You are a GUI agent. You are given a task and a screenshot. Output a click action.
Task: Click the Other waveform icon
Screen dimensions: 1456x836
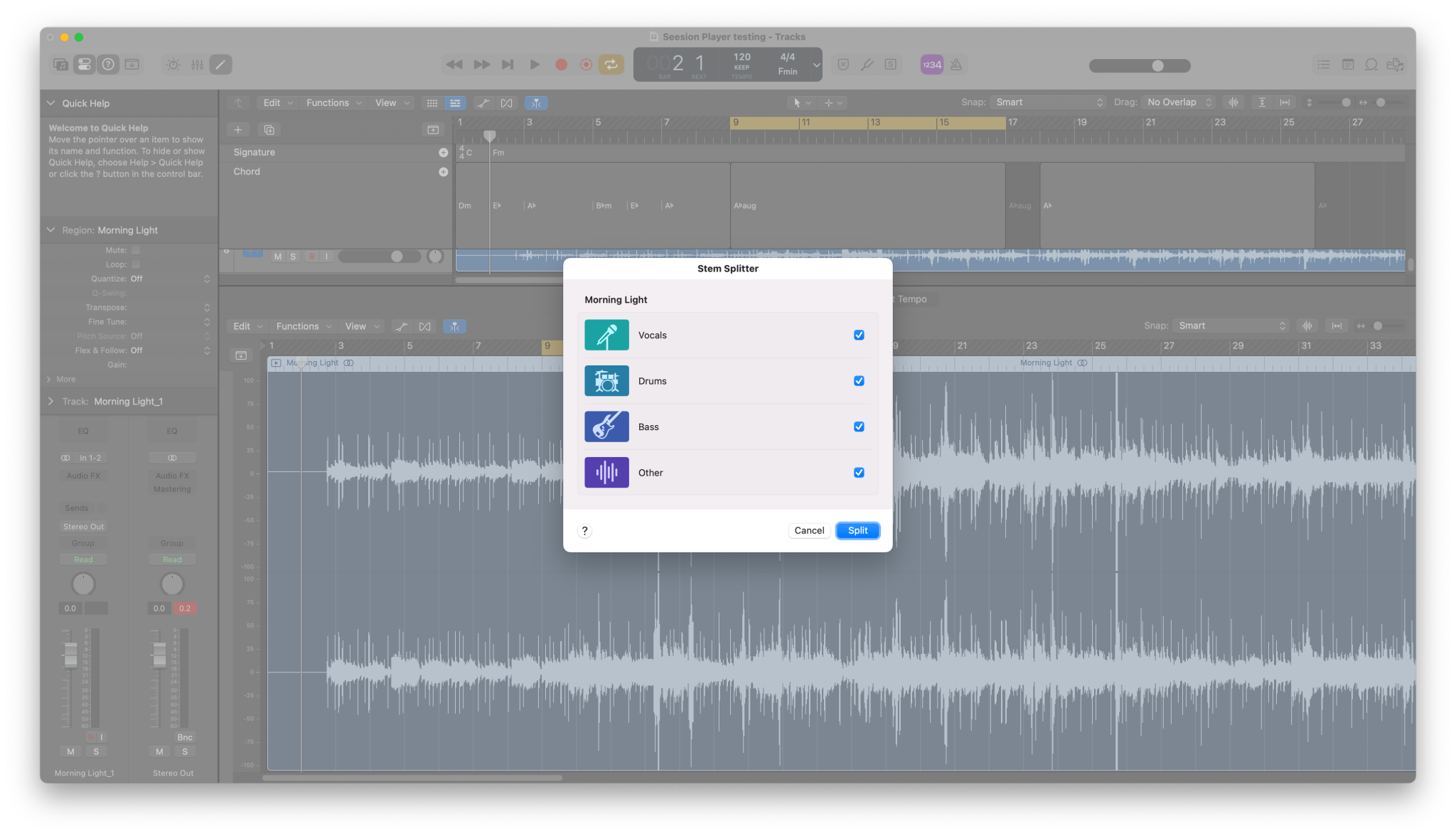(606, 472)
